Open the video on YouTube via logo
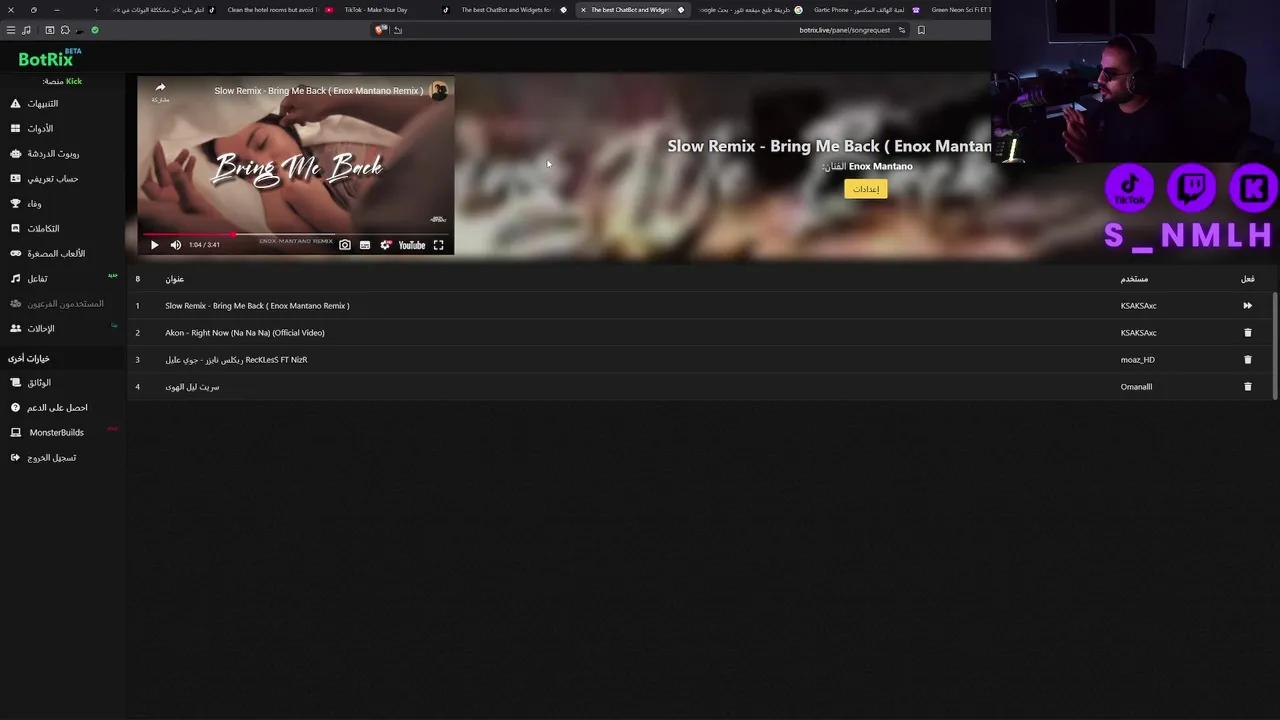Viewport: 1280px width, 720px height. click(412, 245)
